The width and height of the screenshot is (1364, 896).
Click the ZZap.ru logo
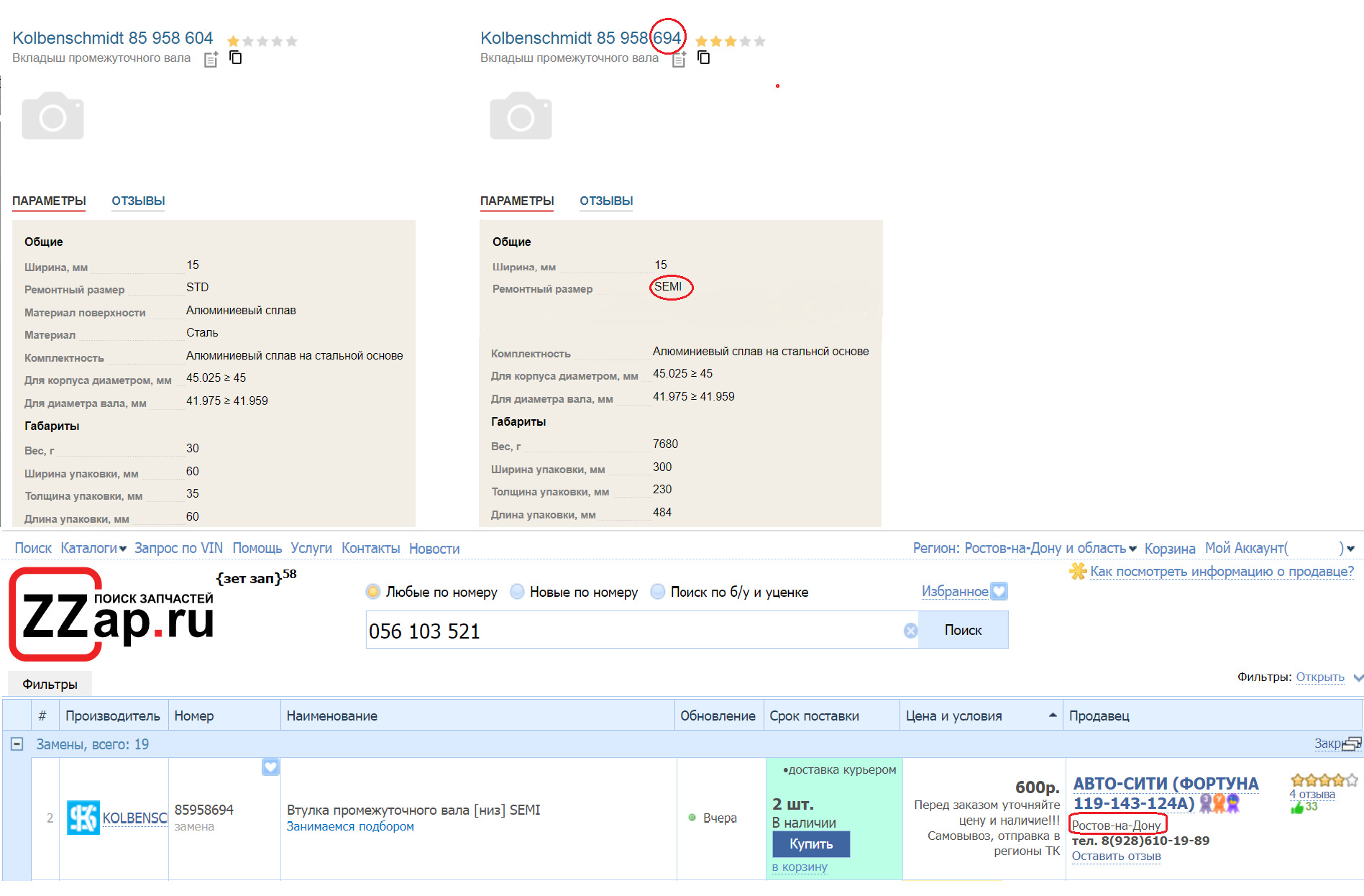tap(112, 615)
